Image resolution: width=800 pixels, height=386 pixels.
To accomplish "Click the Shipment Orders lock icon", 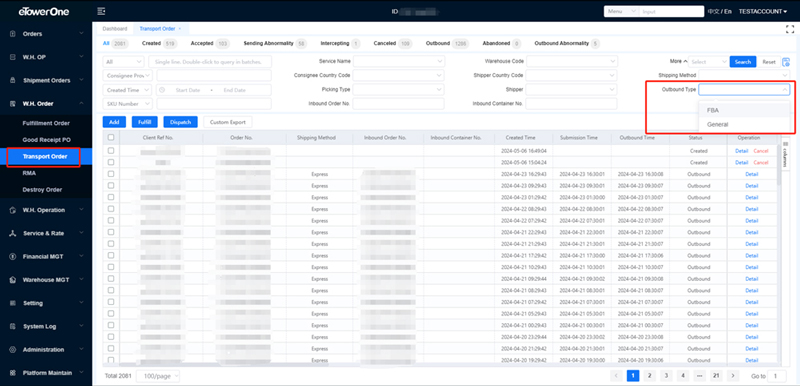I will coord(13,81).
